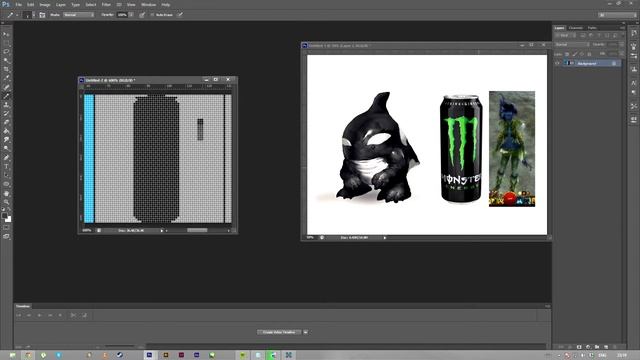The height and width of the screenshot is (360, 640).
Task: Play the timeline
Action: tap(40, 315)
